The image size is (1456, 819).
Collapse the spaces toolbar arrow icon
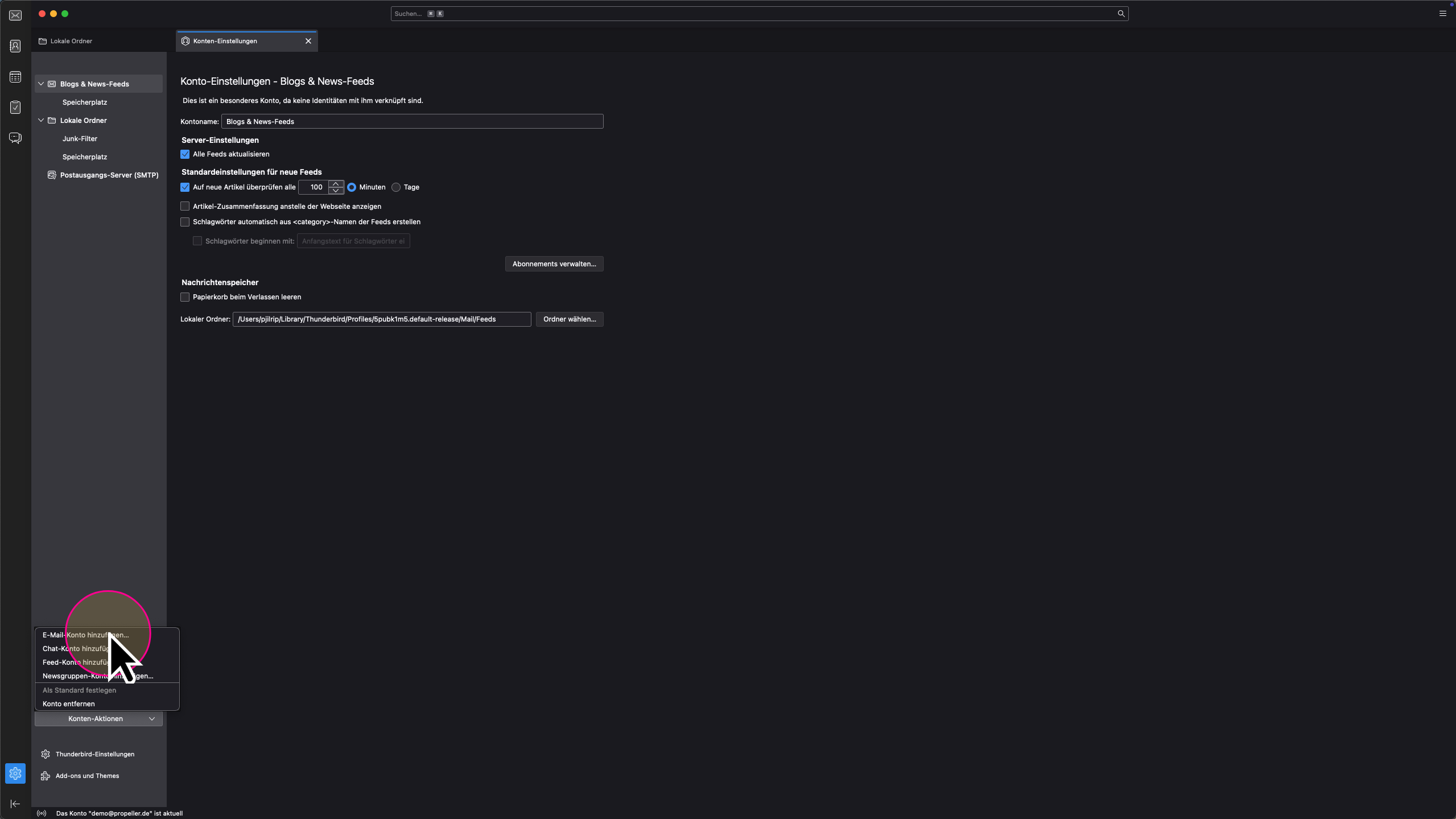click(15, 804)
